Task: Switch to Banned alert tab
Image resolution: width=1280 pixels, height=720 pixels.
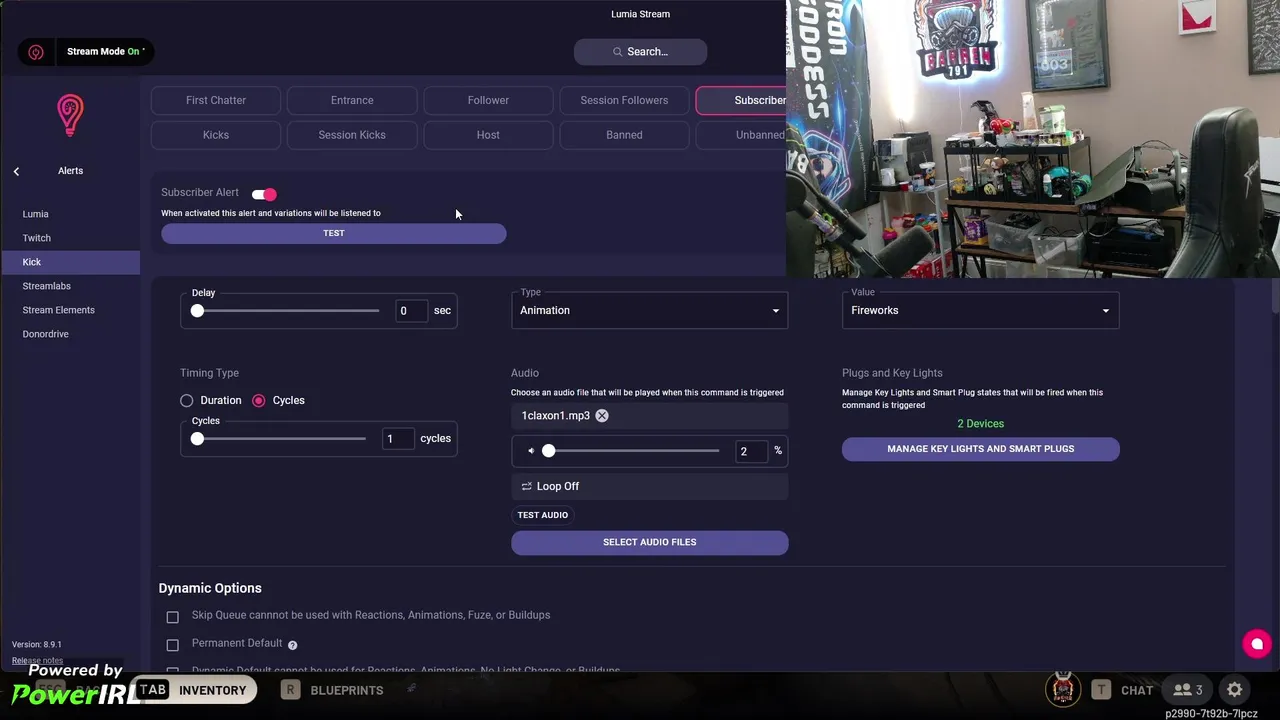Action: [x=624, y=135]
